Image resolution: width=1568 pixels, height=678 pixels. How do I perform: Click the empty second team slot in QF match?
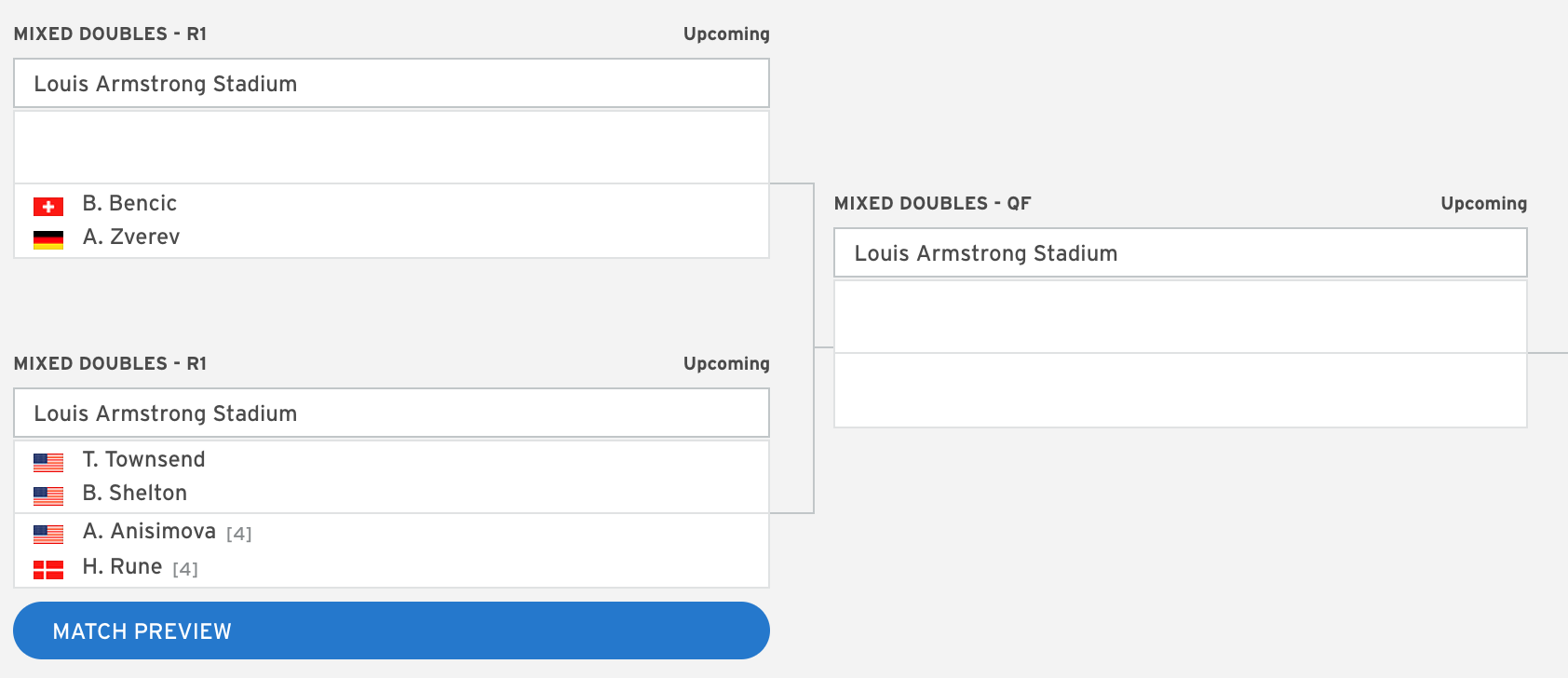pos(1181,390)
